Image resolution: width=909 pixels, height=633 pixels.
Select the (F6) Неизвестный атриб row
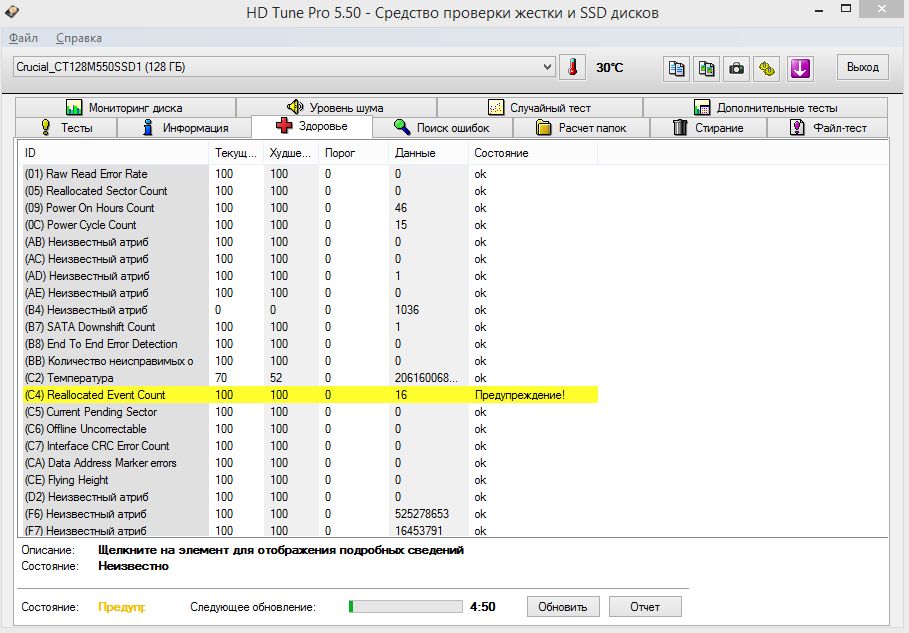(x=308, y=514)
